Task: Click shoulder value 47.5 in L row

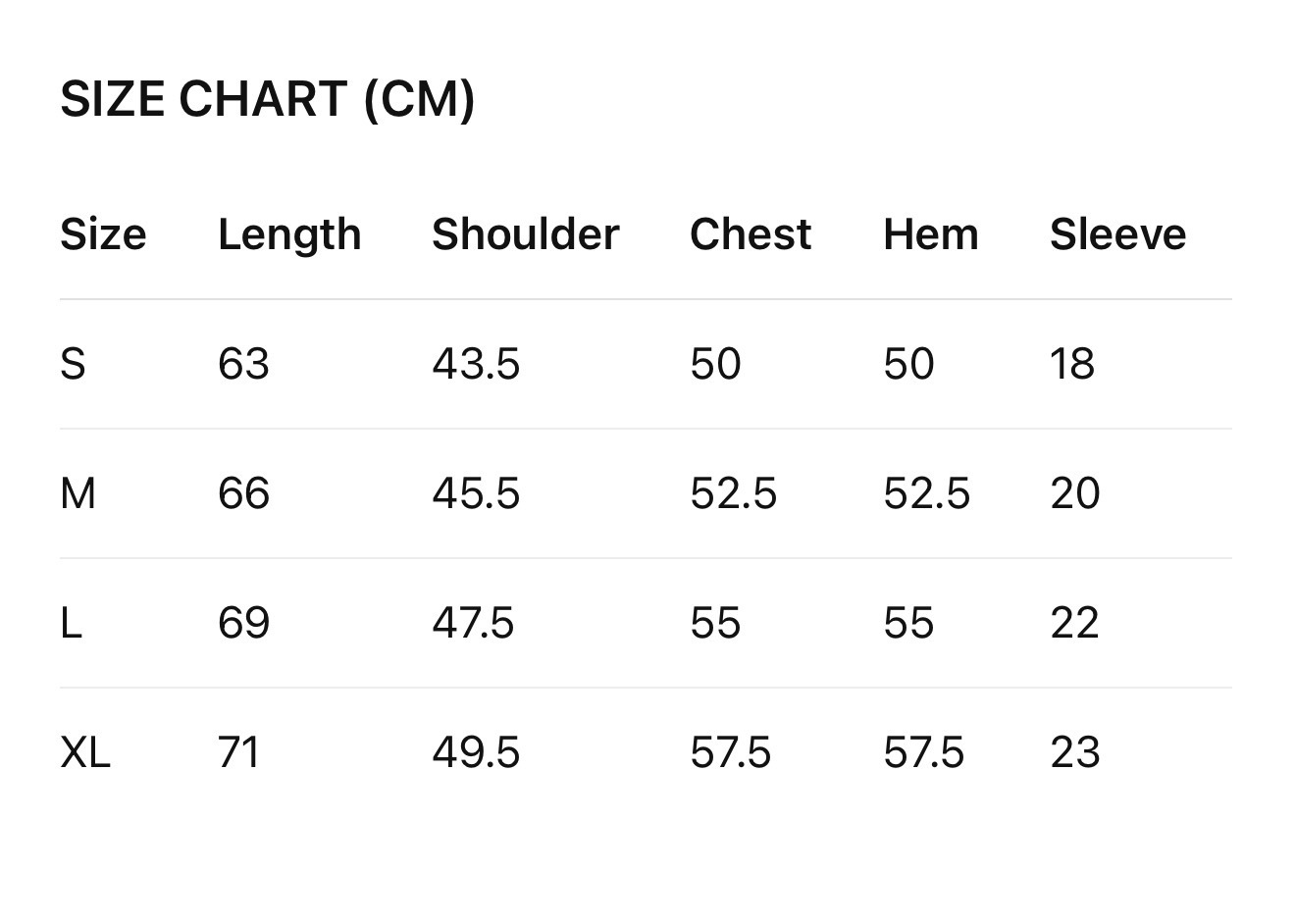Action: (x=473, y=623)
